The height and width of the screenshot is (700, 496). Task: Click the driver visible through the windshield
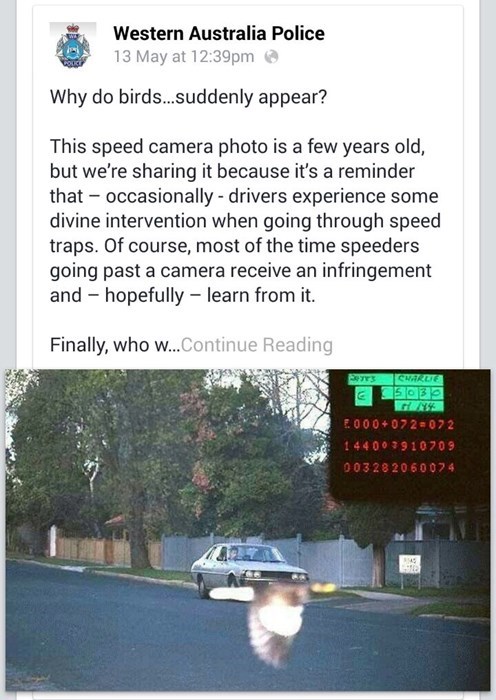(233, 554)
